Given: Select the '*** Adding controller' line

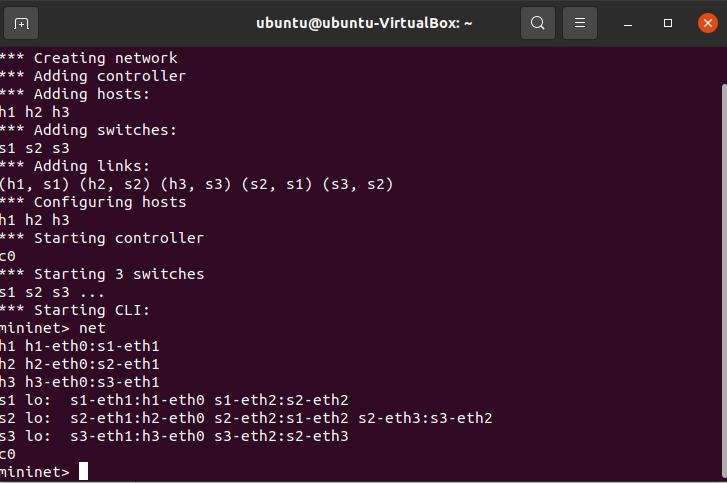Looking at the screenshot, I should [93, 76].
